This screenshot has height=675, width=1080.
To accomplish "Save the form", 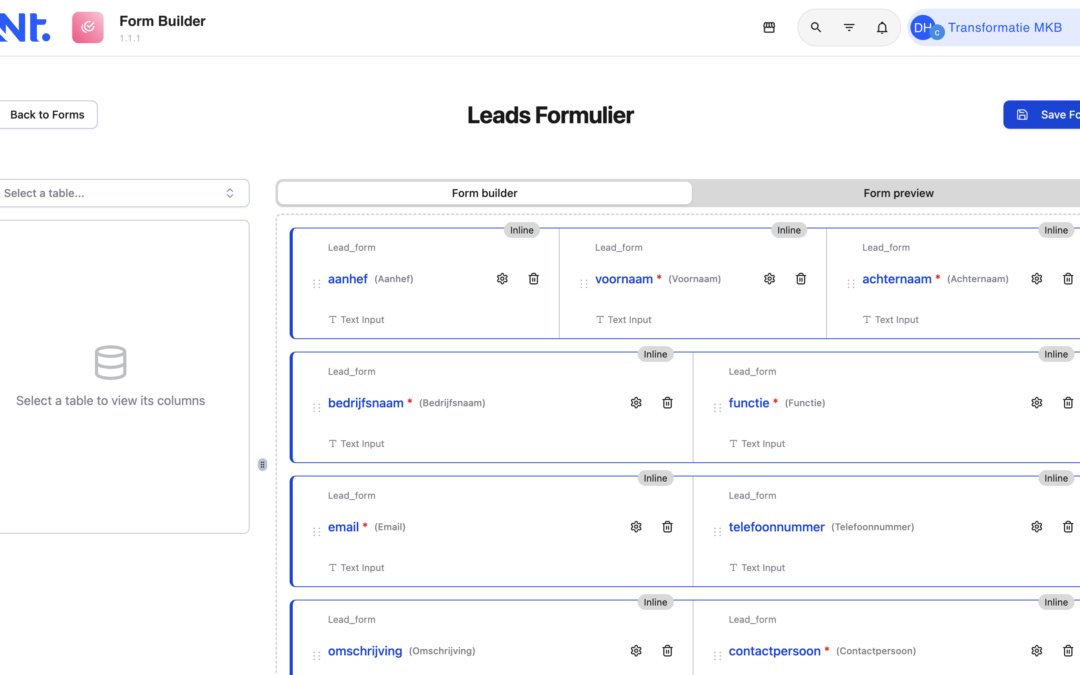I will click(x=1042, y=115).
